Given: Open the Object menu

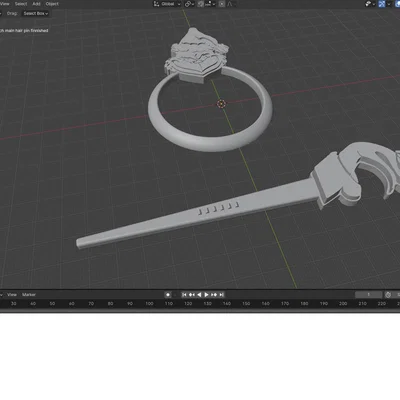Looking at the screenshot, I should [52, 4].
